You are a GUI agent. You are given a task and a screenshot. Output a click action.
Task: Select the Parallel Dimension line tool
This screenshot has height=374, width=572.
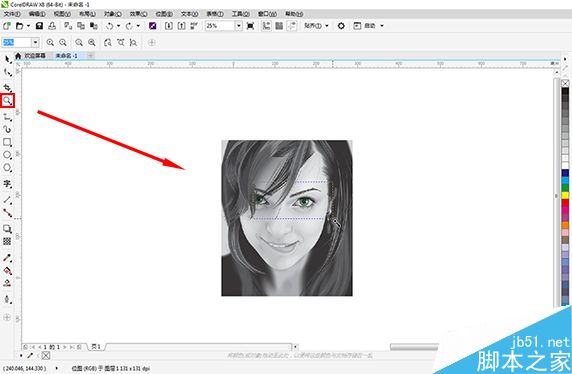click(x=7, y=200)
